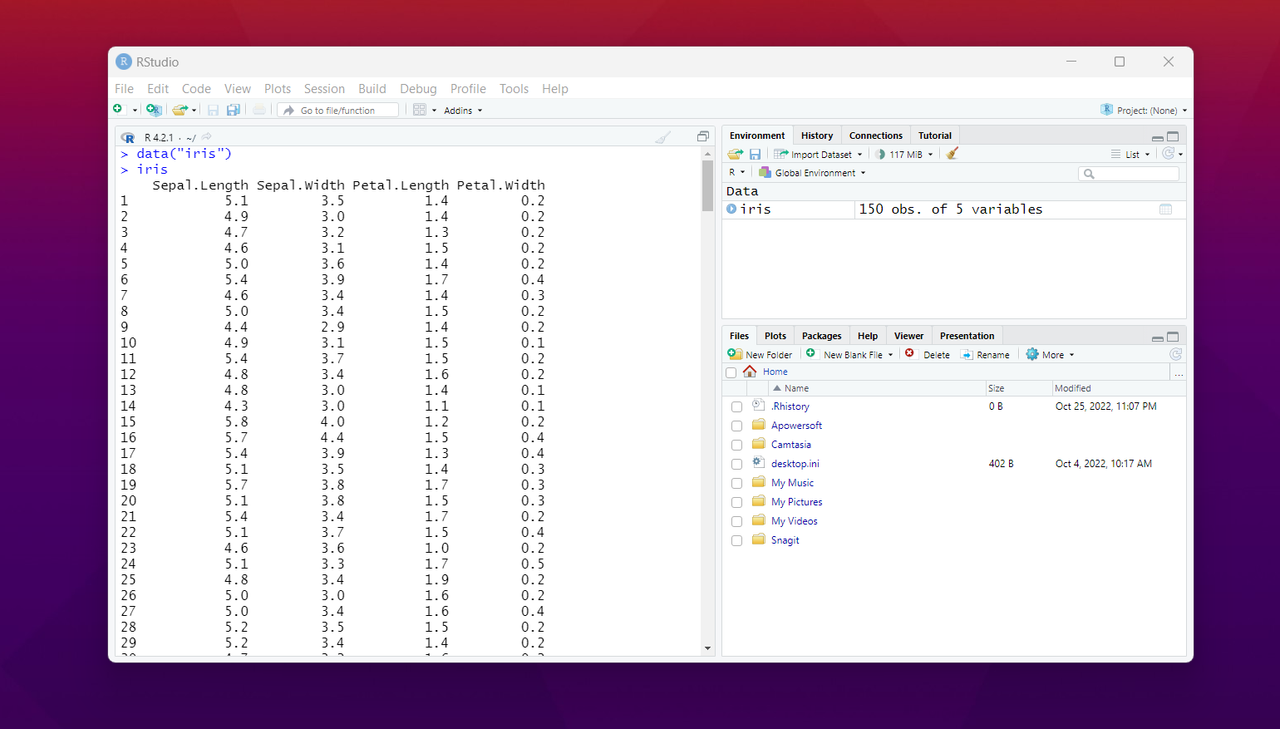Open the My Pictures folder link
The height and width of the screenshot is (729, 1280).
tap(796, 502)
